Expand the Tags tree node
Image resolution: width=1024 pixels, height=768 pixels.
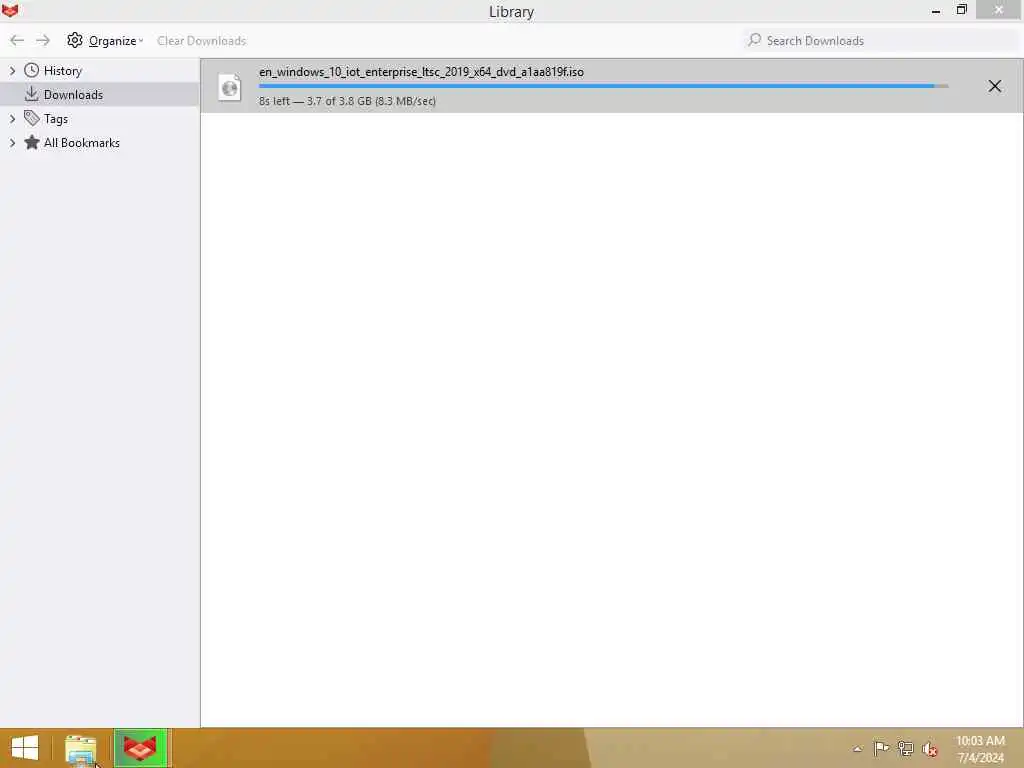(12, 119)
